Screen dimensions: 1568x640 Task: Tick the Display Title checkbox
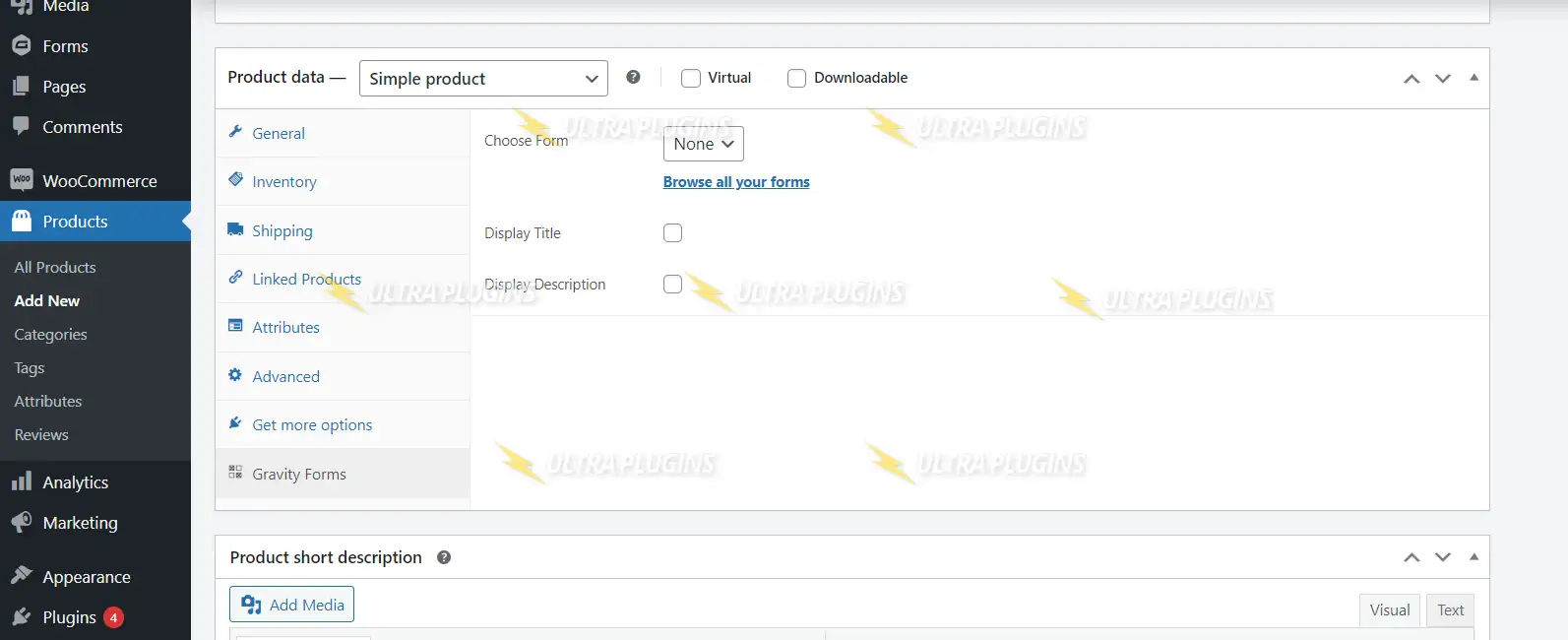[672, 233]
